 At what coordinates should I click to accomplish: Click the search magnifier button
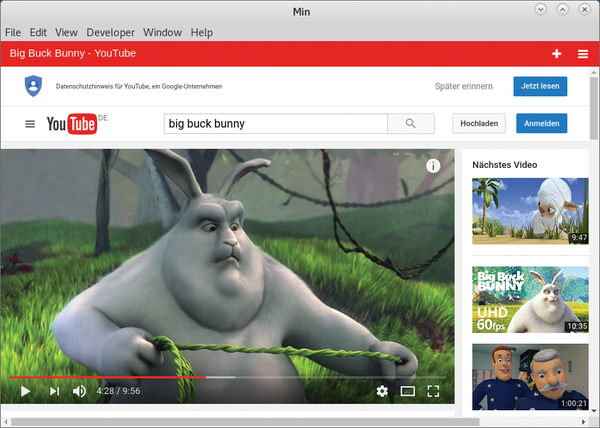pos(411,124)
